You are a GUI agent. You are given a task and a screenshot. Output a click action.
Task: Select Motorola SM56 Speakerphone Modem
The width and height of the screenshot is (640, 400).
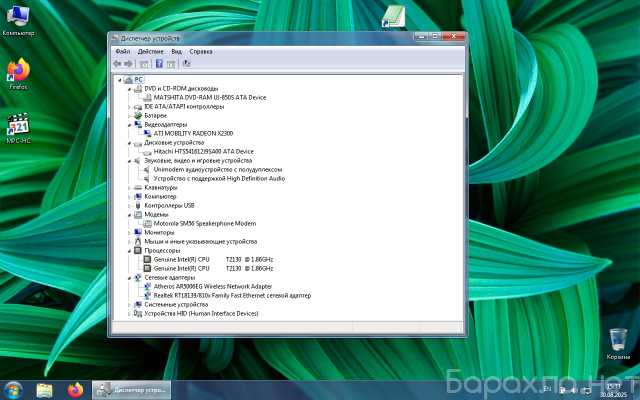point(205,224)
